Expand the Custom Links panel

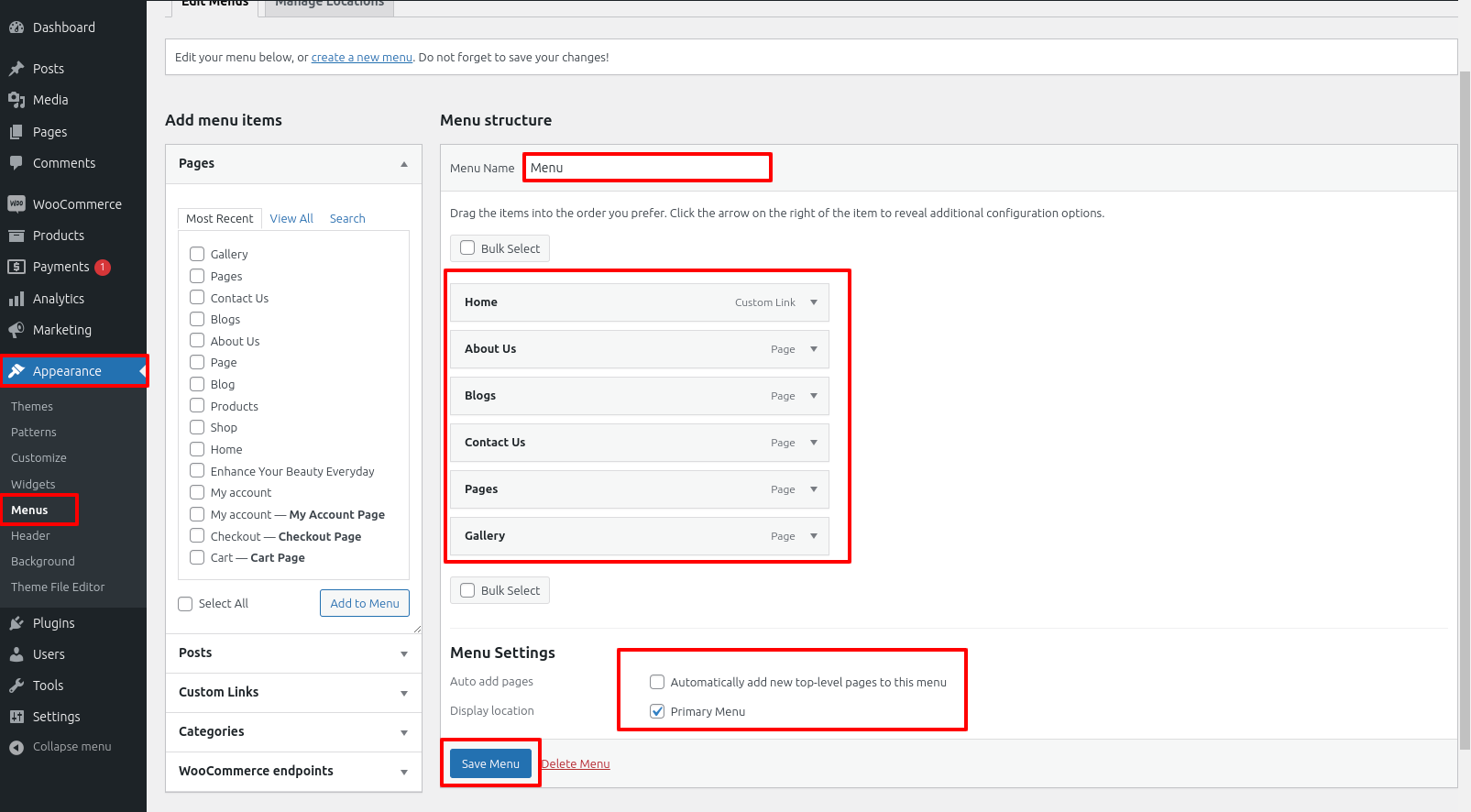click(403, 693)
